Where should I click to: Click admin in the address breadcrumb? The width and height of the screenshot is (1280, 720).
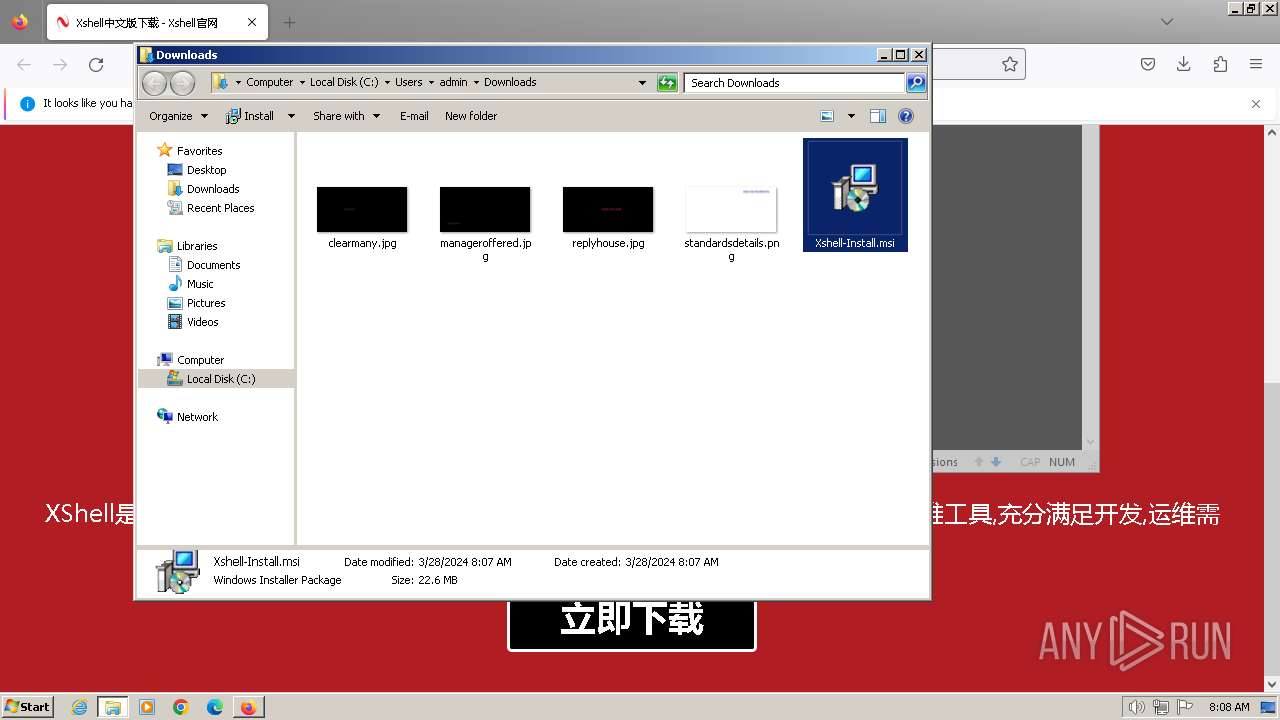tap(453, 83)
